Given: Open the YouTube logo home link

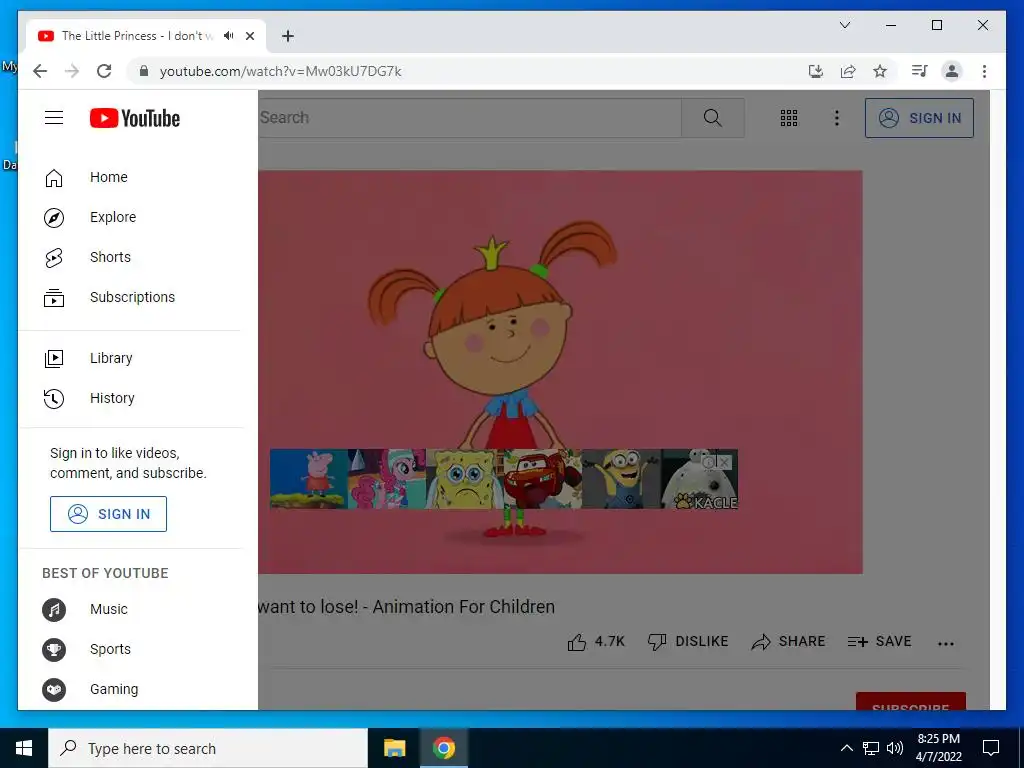Looking at the screenshot, I should coord(135,118).
